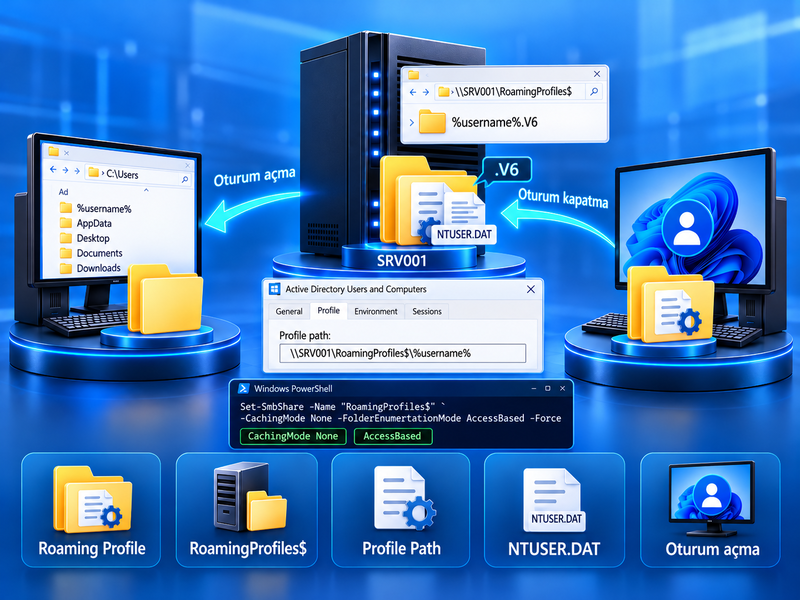Switch to the Sessions tab
Image resolution: width=800 pixels, height=600 pixels.
427,311
